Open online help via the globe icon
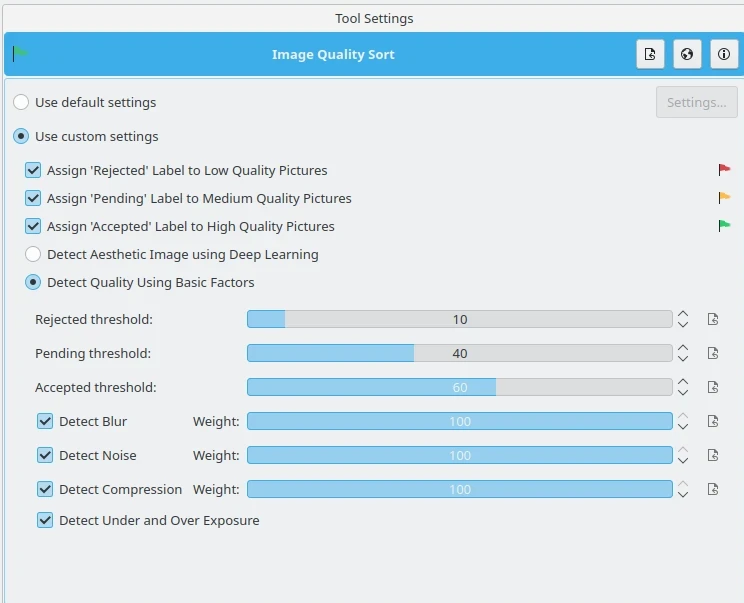Image resolution: width=744 pixels, height=603 pixels. tap(687, 55)
